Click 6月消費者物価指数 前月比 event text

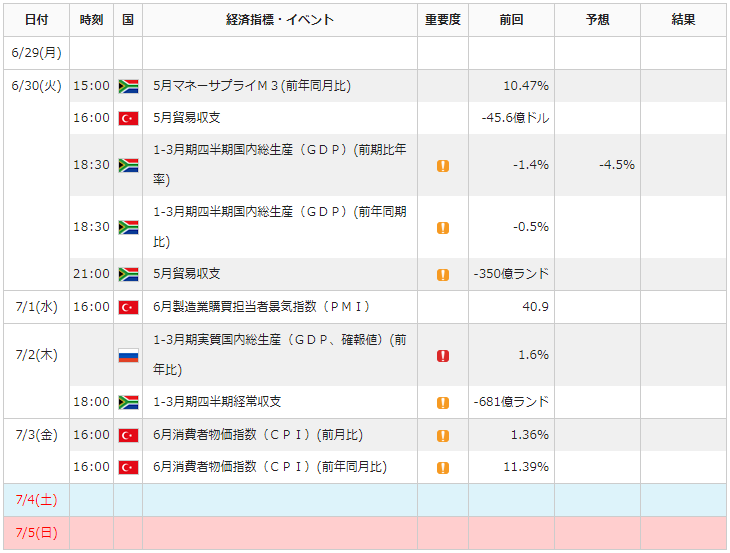point(258,435)
